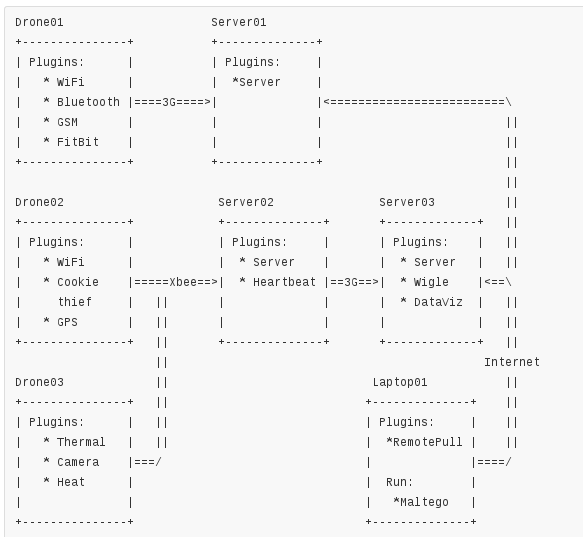Click the Laptop01 heading
Screen dimensions: 583x537
point(400,382)
